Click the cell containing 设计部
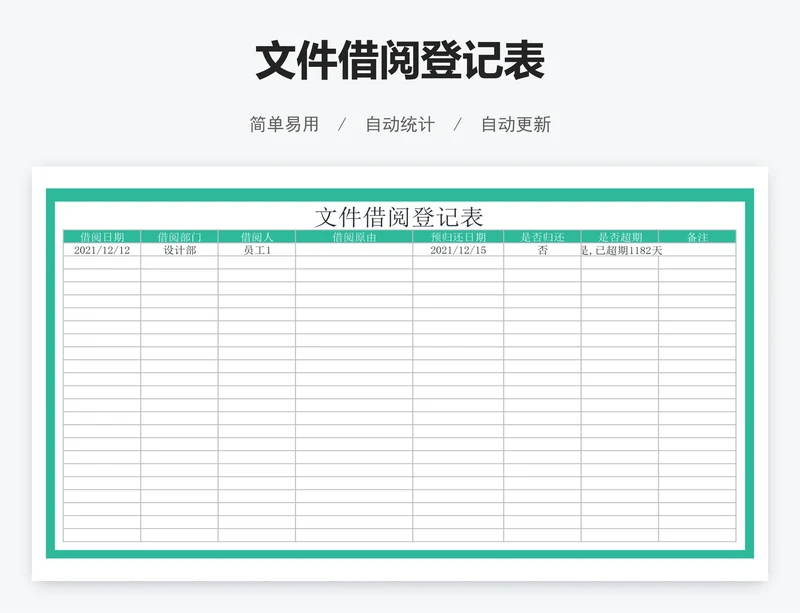Image resolution: width=800 pixels, height=613 pixels. coord(180,250)
